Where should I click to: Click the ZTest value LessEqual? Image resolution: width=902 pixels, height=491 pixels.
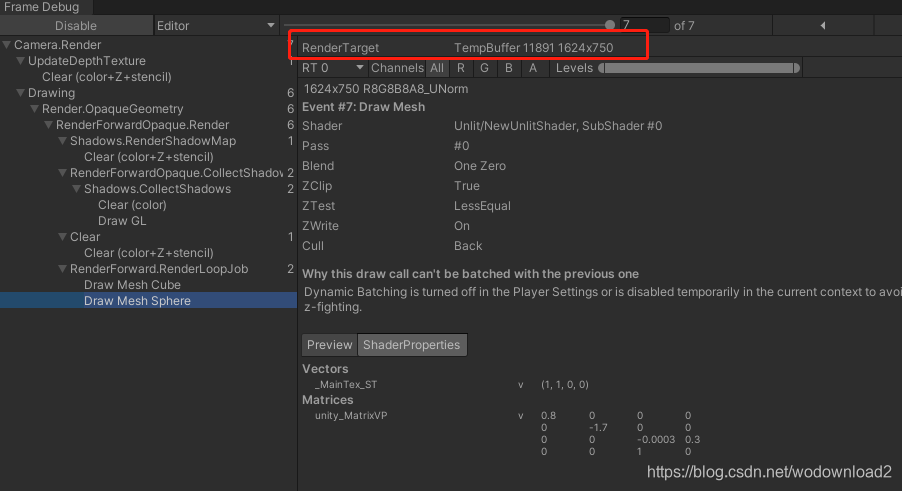point(482,206)
